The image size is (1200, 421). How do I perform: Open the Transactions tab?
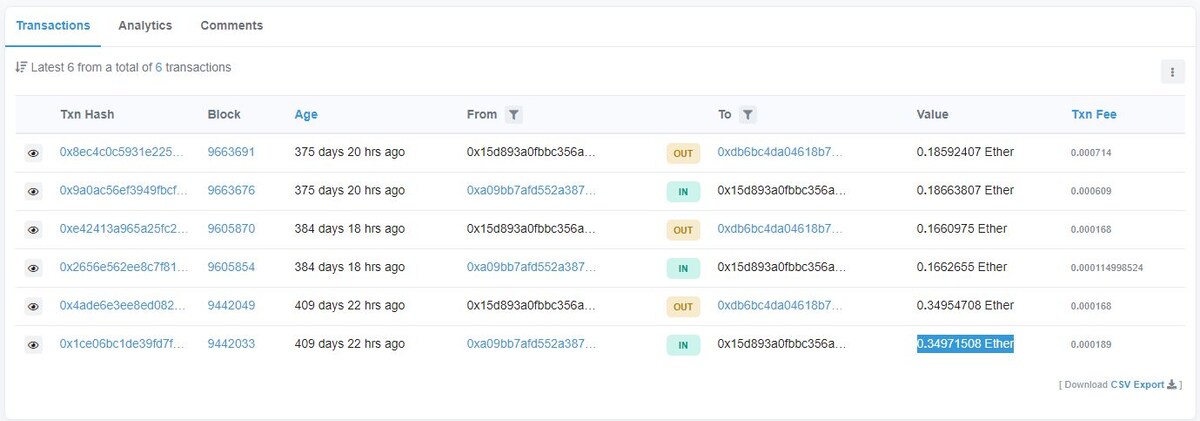(53, 26)
